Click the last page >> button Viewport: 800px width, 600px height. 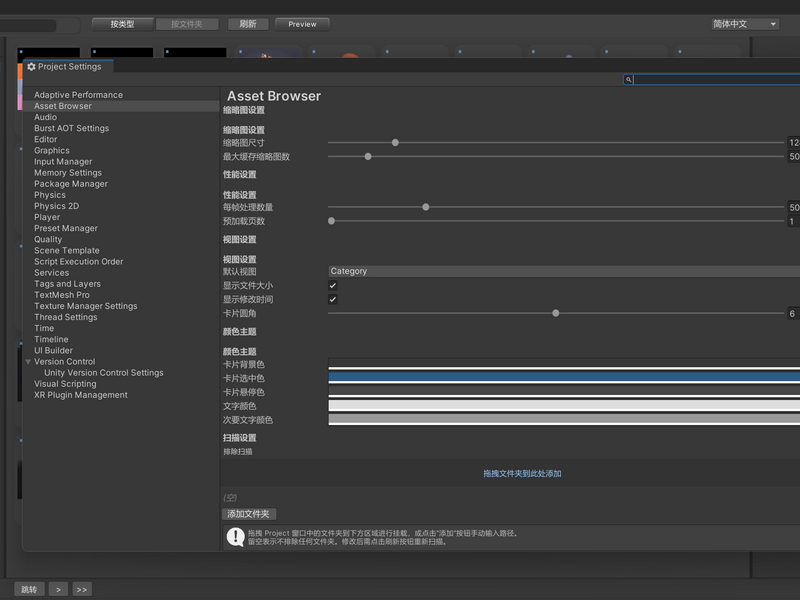click(x=82, y=589)
